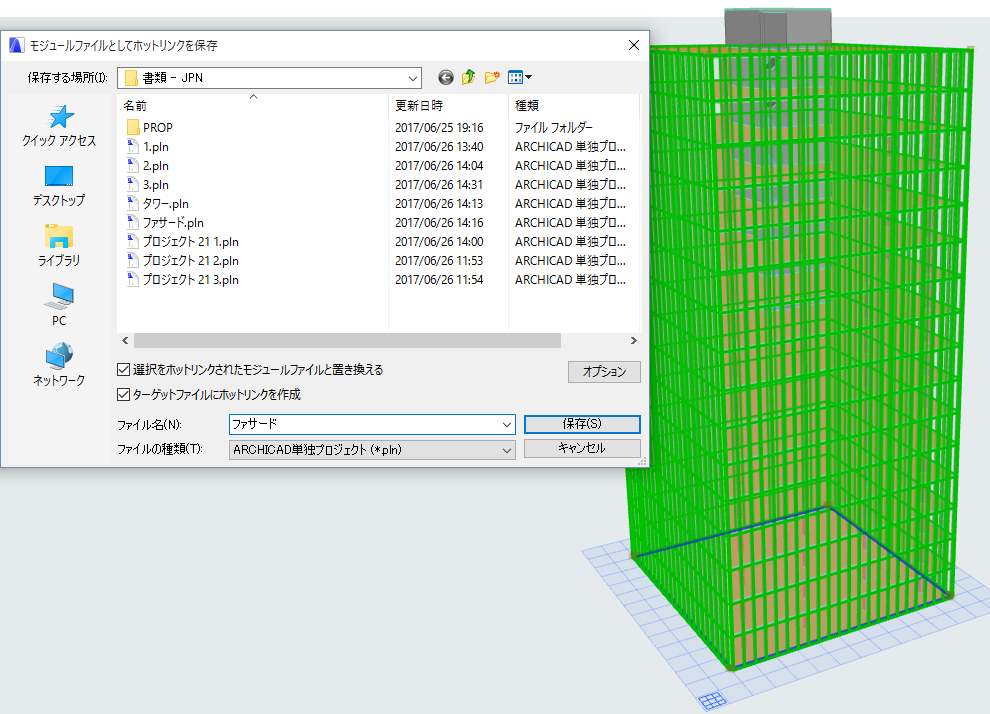Click the オプション button
990x714 pixels.
coord(604,372)
